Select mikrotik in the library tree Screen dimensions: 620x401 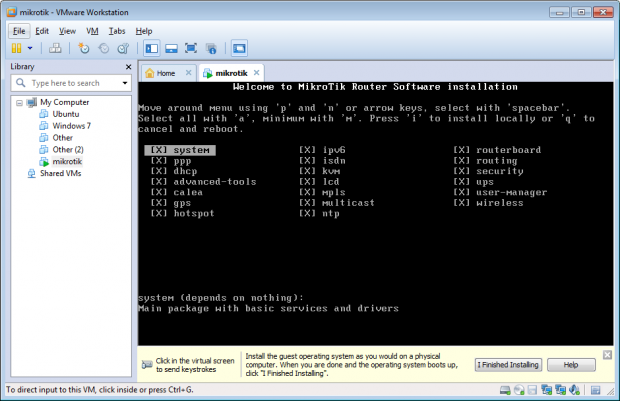click(67, 161)
